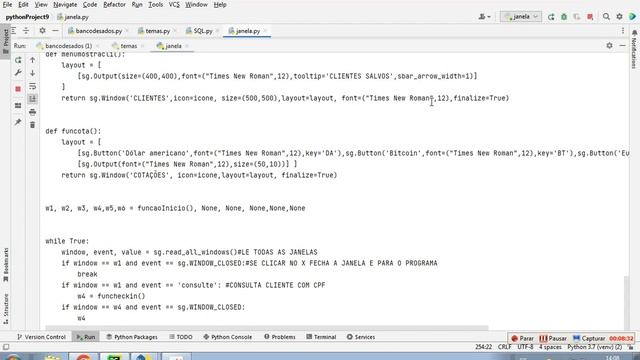Open the Help menu
The height and width of the screenshot is (360, 640).
point(220,5)
